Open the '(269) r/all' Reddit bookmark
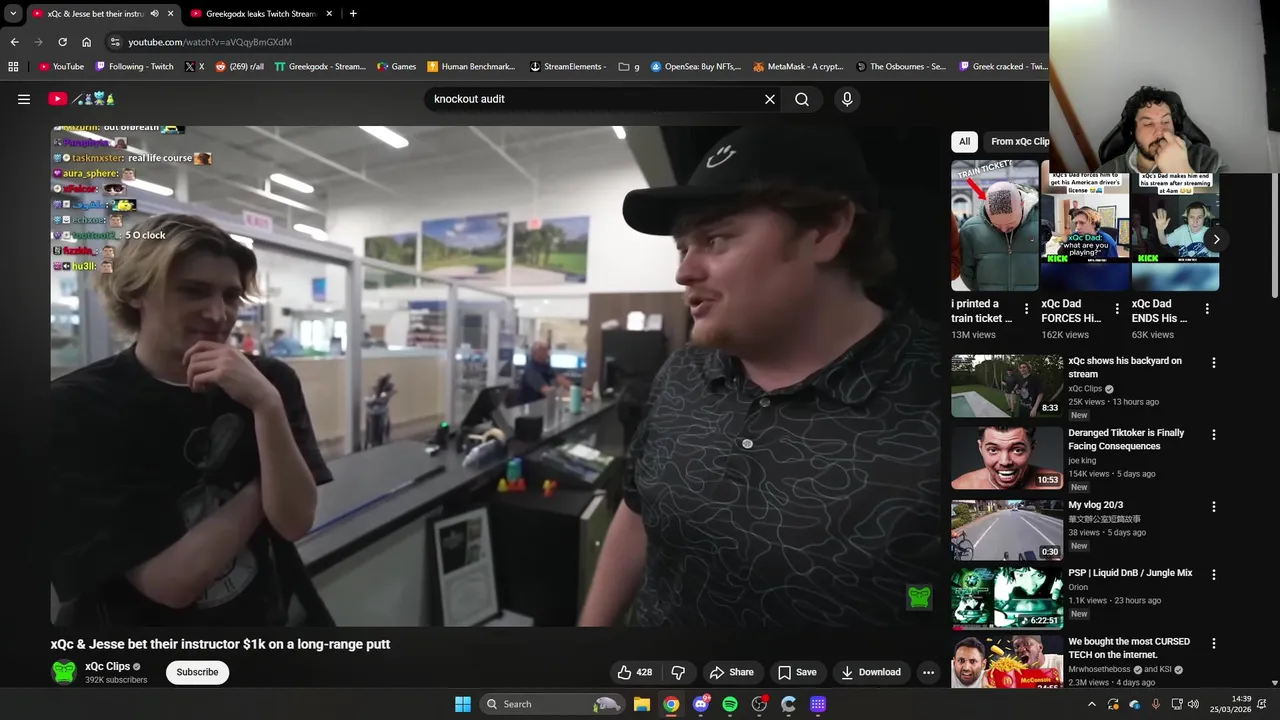The height and width of the screenshot is (720, 1280). [x=240, y=67]
